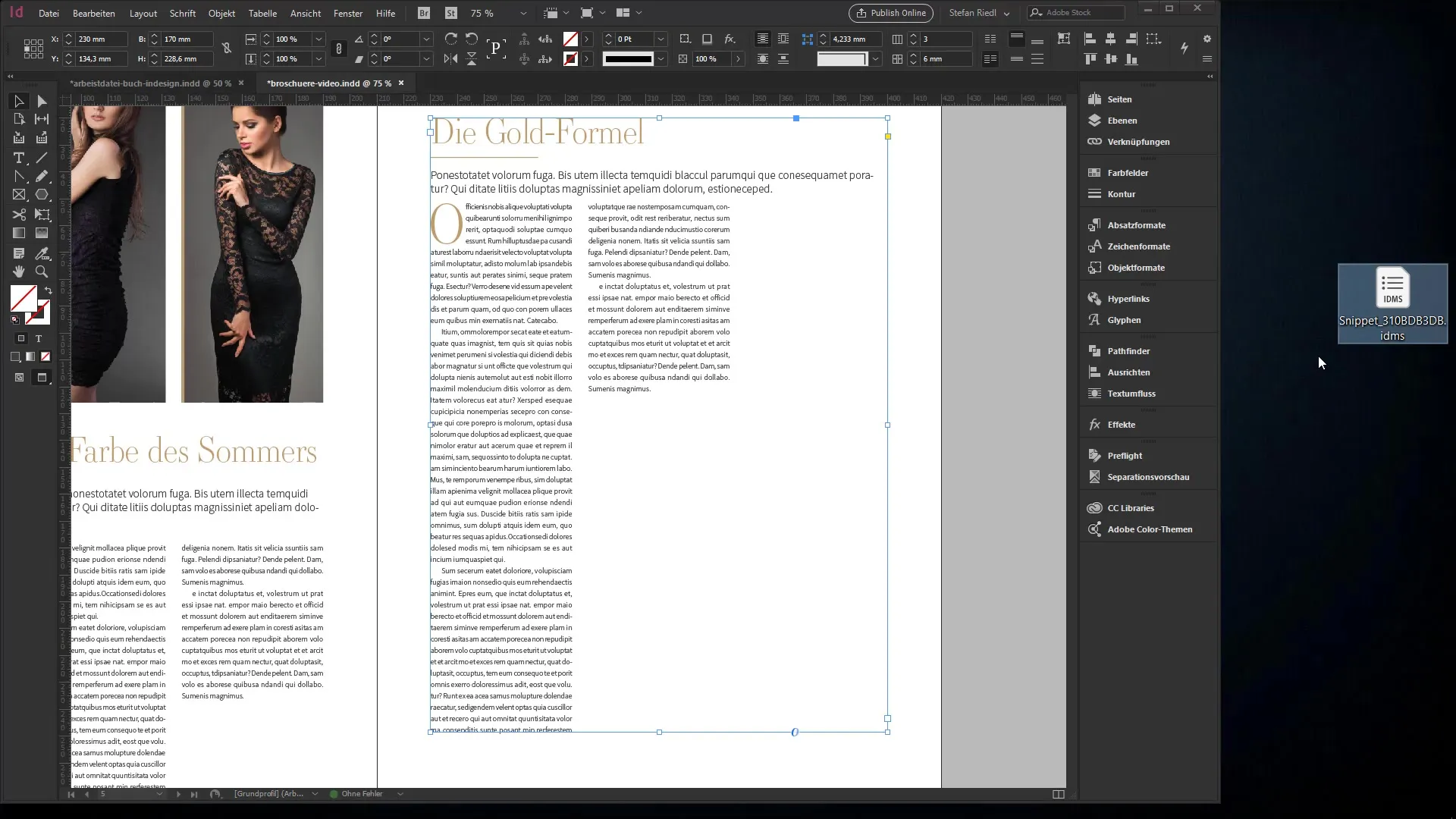Screen dimensions: 1456x819
Task: Toggle view mode button in toolbox
Action: pos(42,378)
